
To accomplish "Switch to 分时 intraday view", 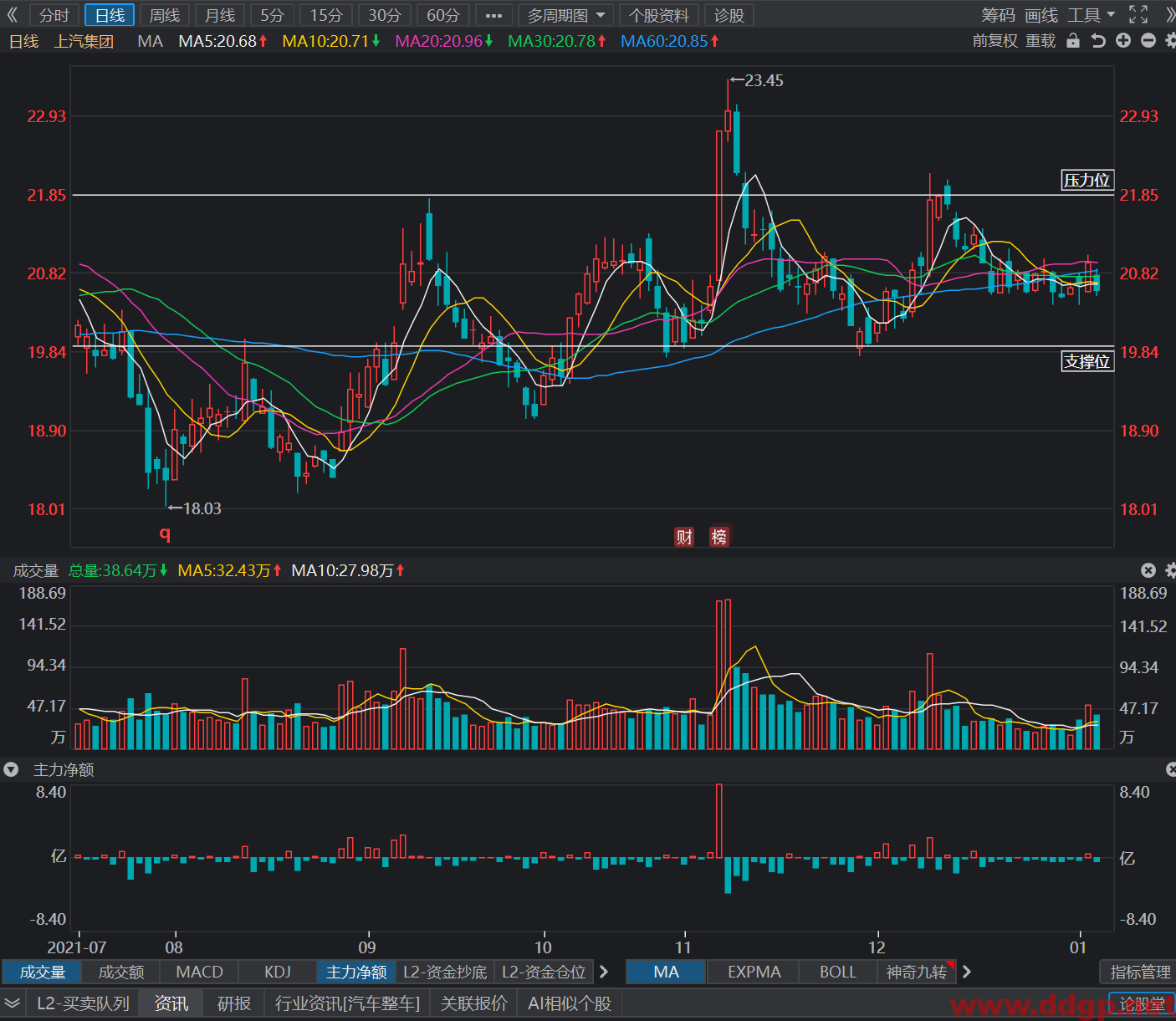I will [54, 15].
